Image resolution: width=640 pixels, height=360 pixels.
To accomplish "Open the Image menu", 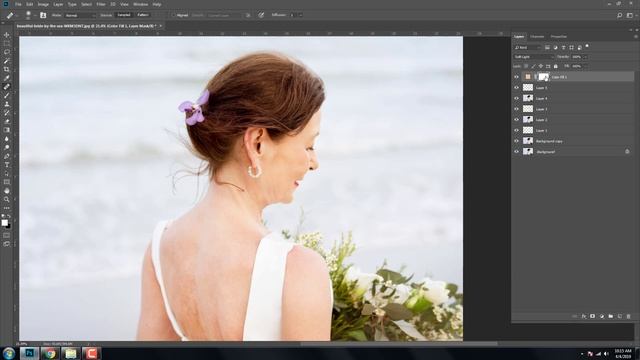I will pyautogui.click(x=43, y=4).
